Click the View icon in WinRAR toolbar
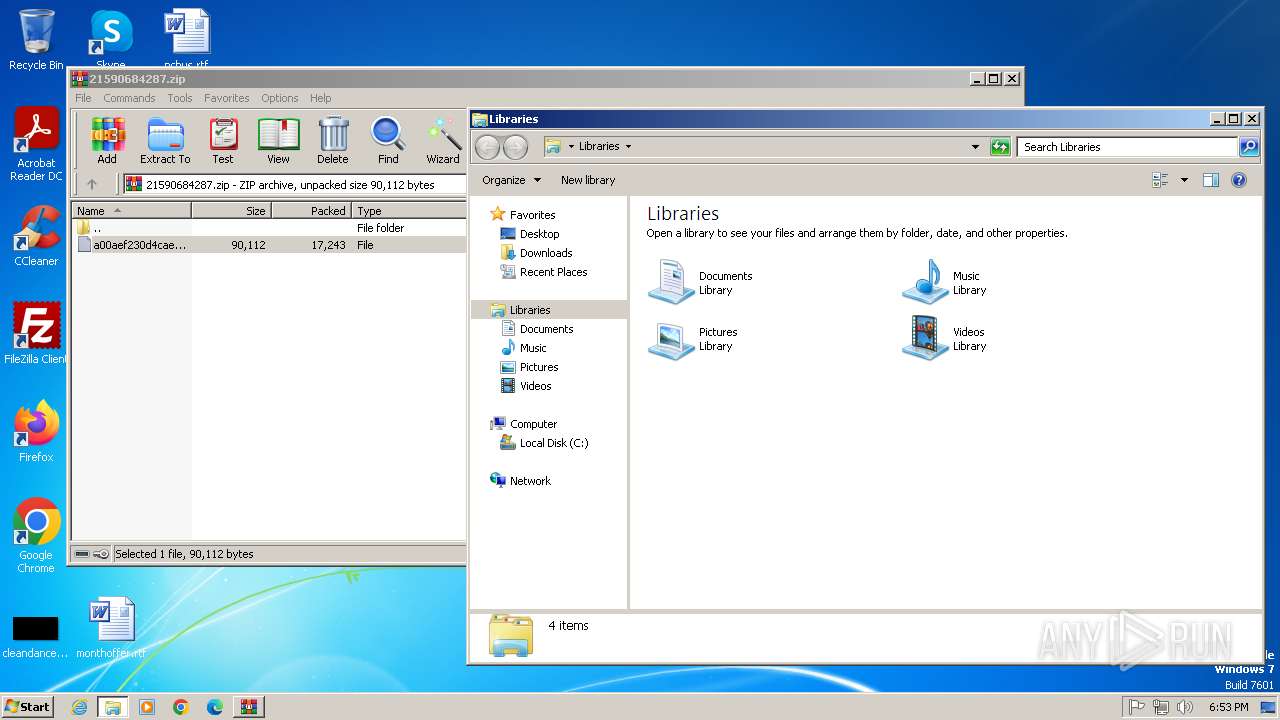Image resolution: width=1280 pixels, height=720 pixels. coord(278,140)
